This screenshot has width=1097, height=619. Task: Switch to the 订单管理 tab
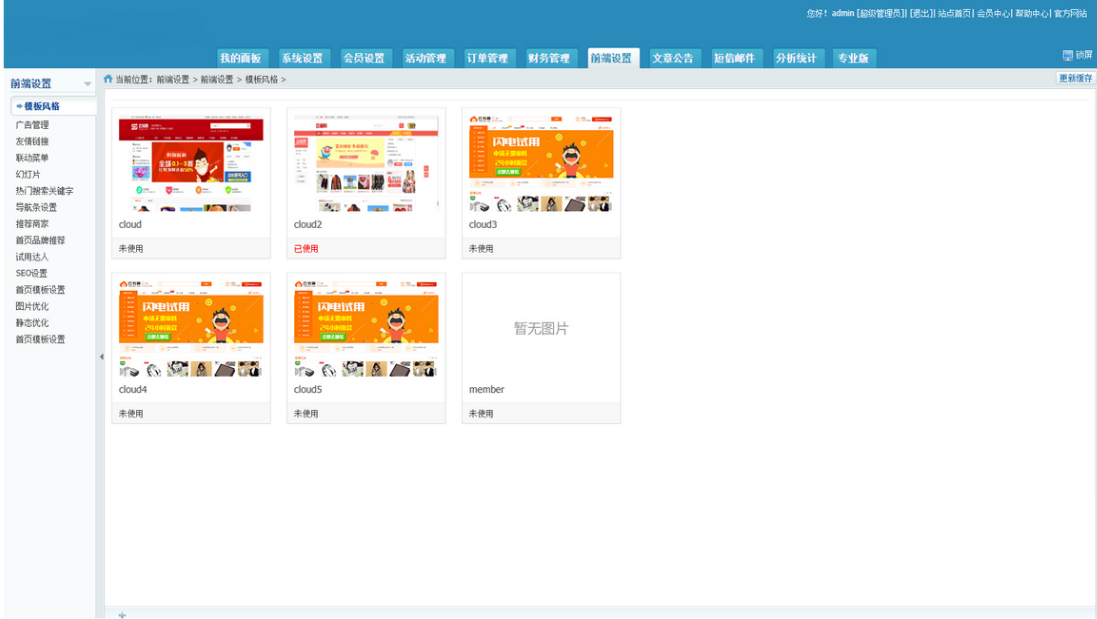[487, 57]
